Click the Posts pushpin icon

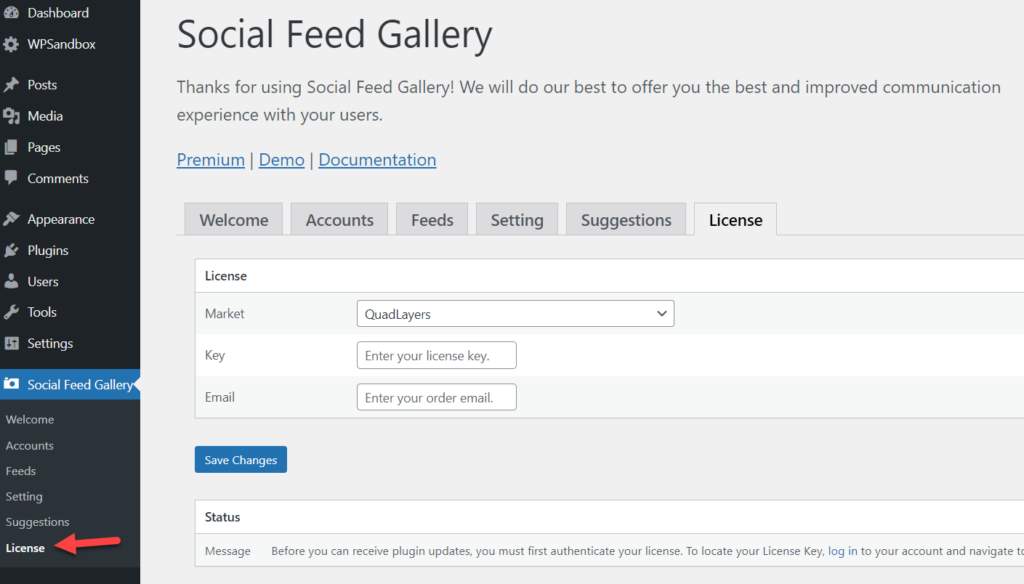11,84
